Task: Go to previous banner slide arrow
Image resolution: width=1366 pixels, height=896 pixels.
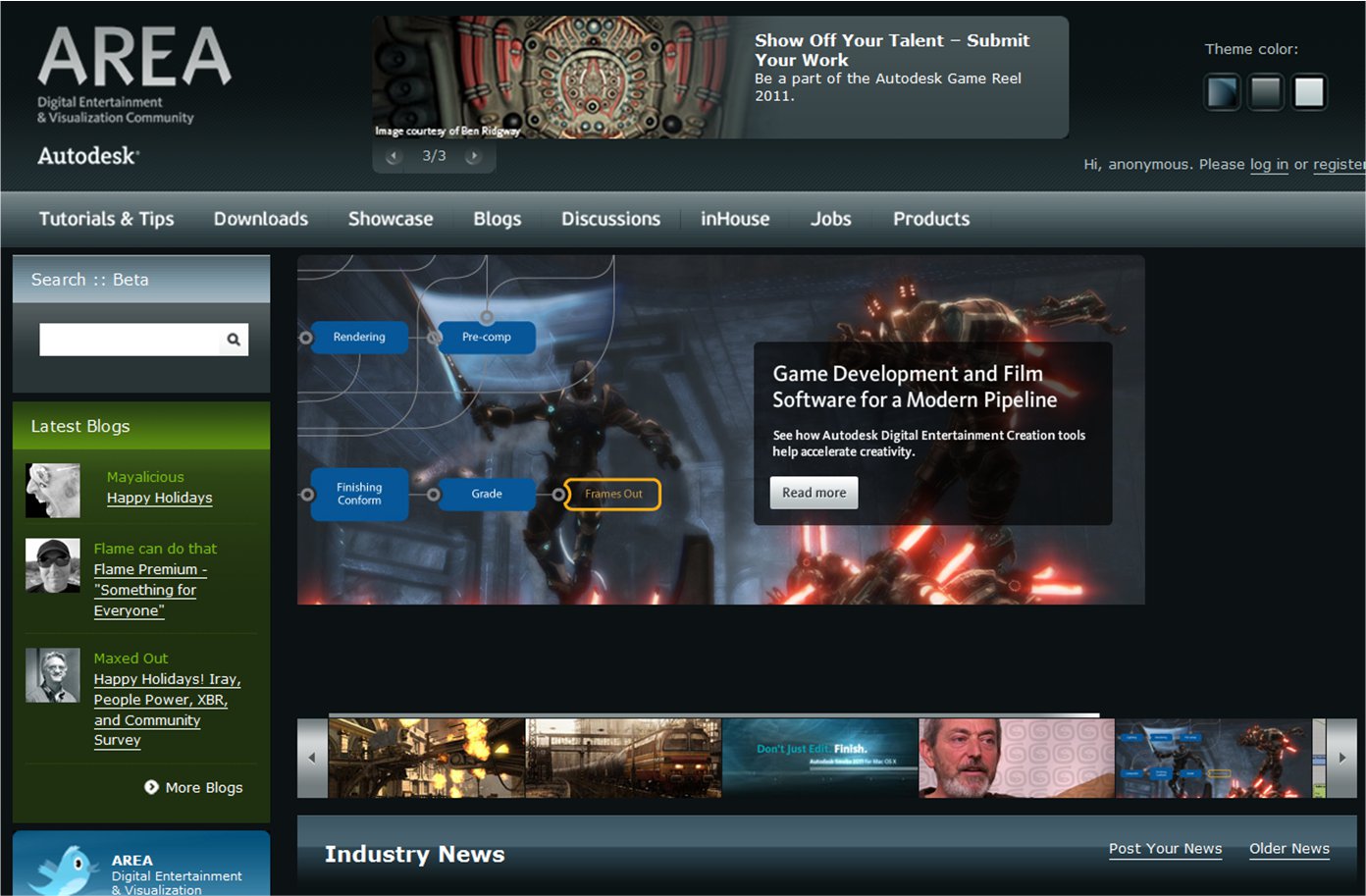Action: pos(394,156)
